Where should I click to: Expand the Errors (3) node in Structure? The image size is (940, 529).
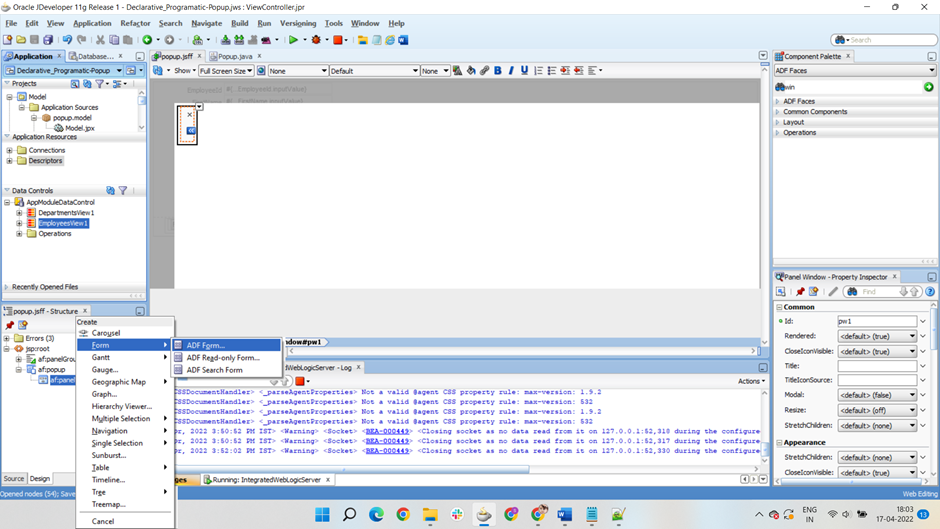tap(7, 338)
